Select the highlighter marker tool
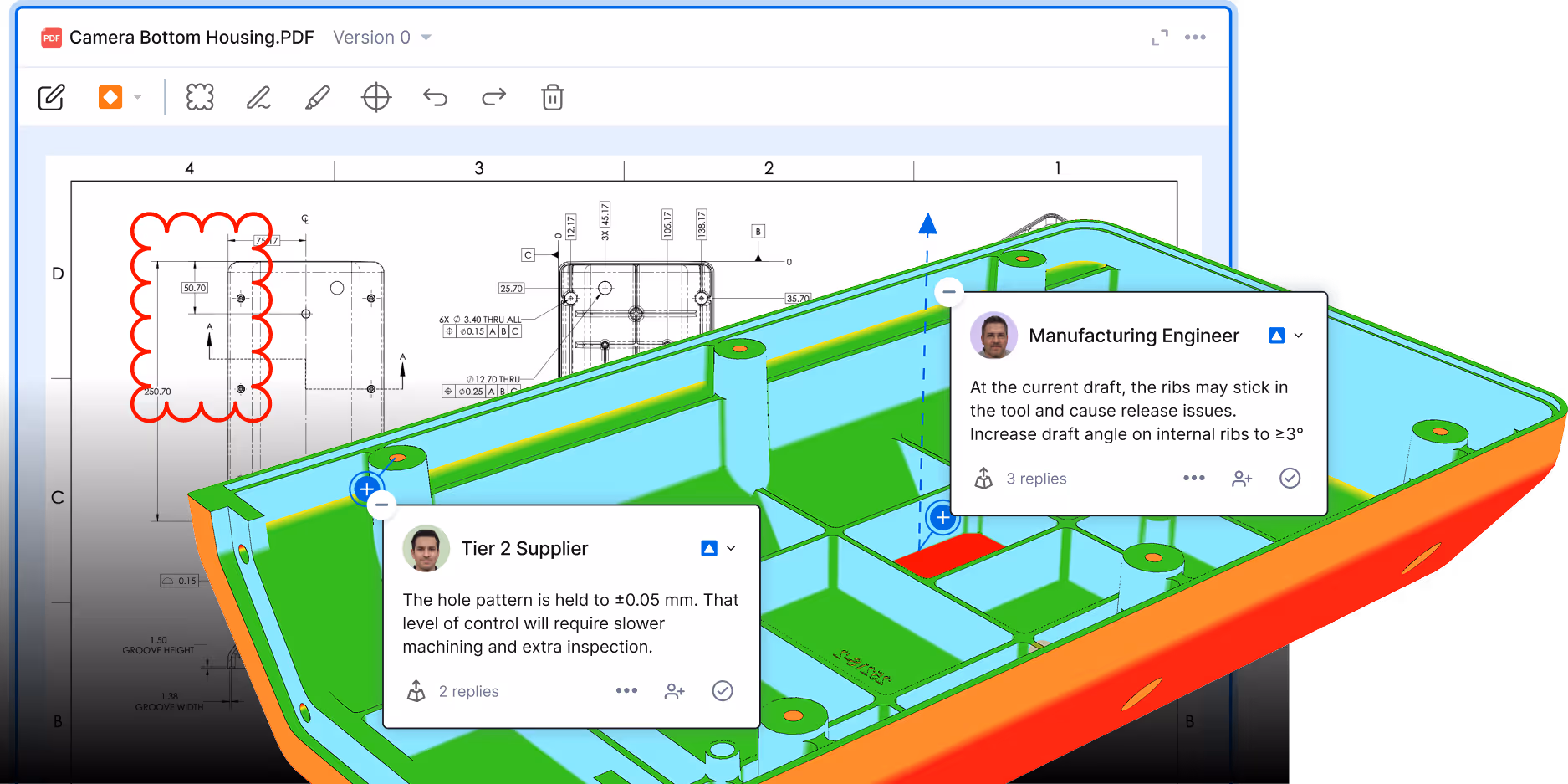The width and height of the screenshot is (1568, 784). tap(317, 97)
